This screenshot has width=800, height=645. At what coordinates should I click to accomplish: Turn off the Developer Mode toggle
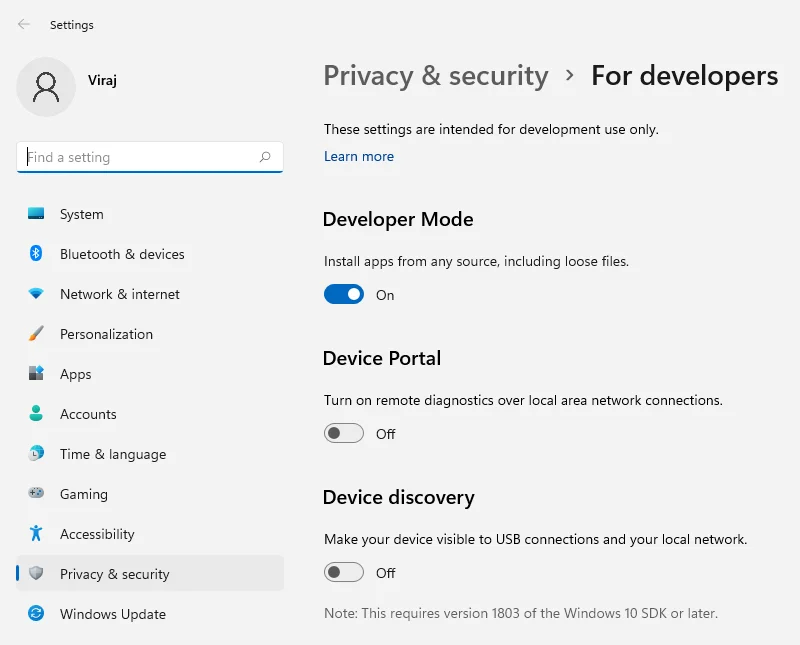344,294
